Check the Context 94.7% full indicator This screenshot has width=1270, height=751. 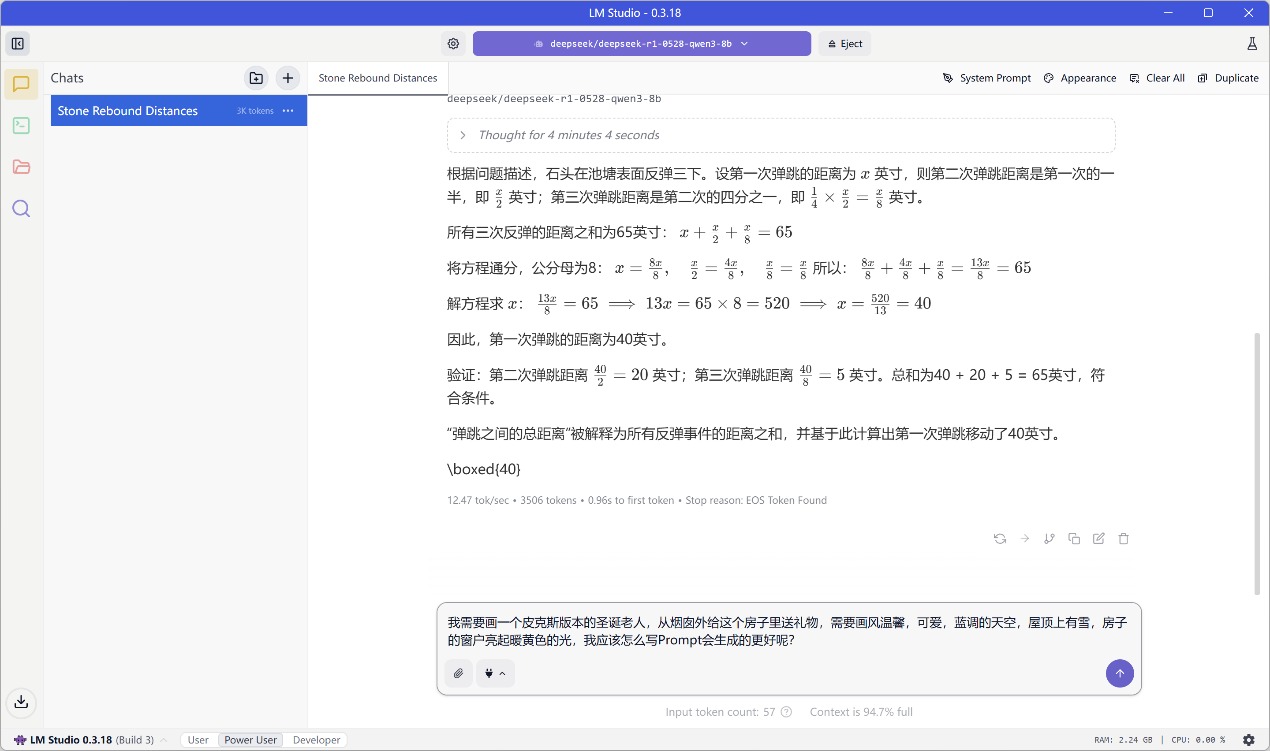[x=861, y=711]
